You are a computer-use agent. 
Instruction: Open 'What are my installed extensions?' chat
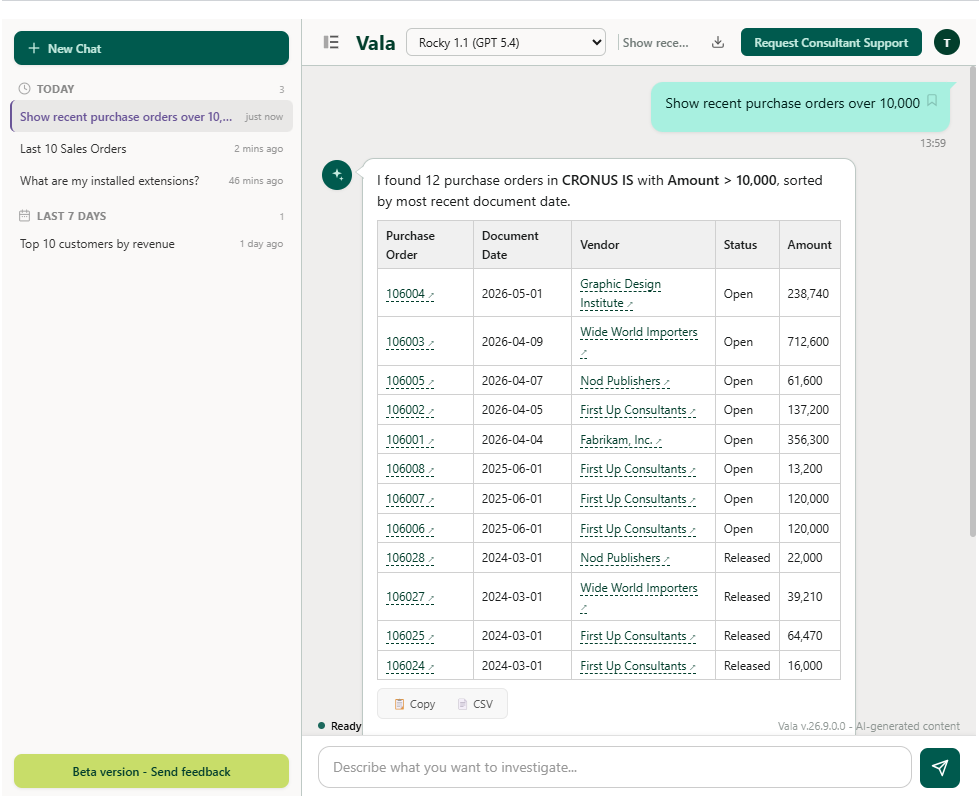[151, 180]
